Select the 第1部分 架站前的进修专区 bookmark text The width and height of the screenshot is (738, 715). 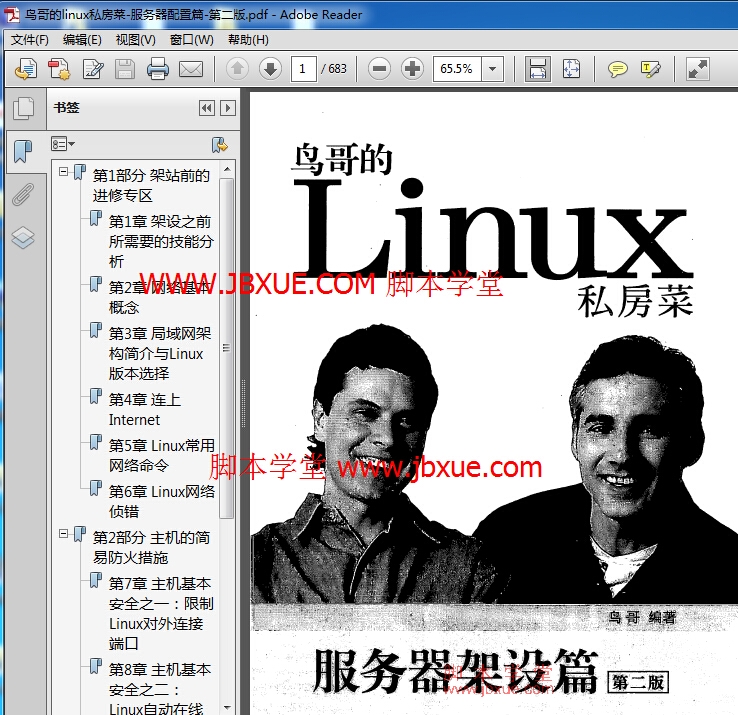click(151, 185)
